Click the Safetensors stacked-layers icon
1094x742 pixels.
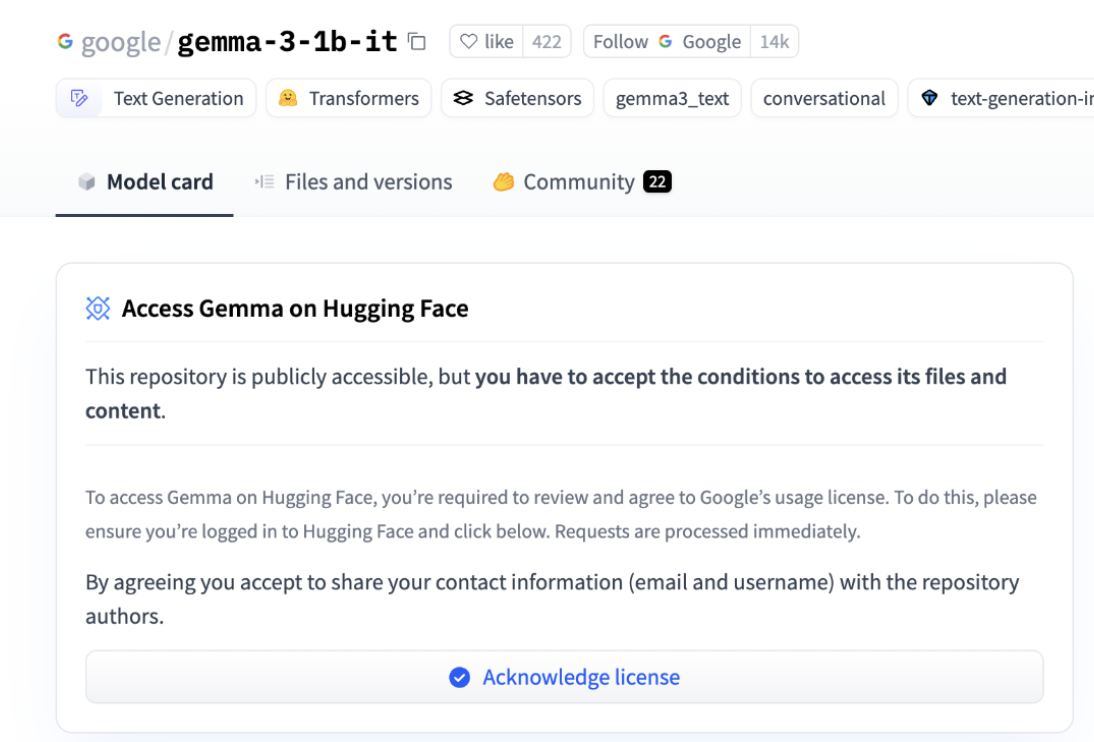pyautogui.click(x=463, y=98)
